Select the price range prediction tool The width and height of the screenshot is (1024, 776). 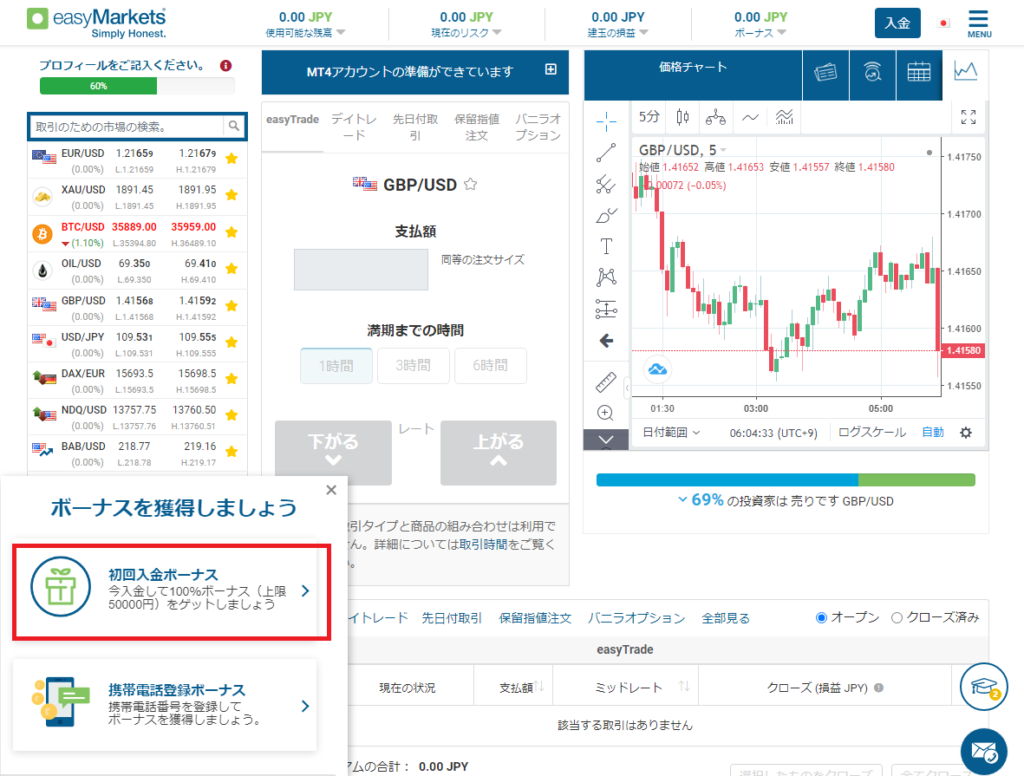pos(606,309)
